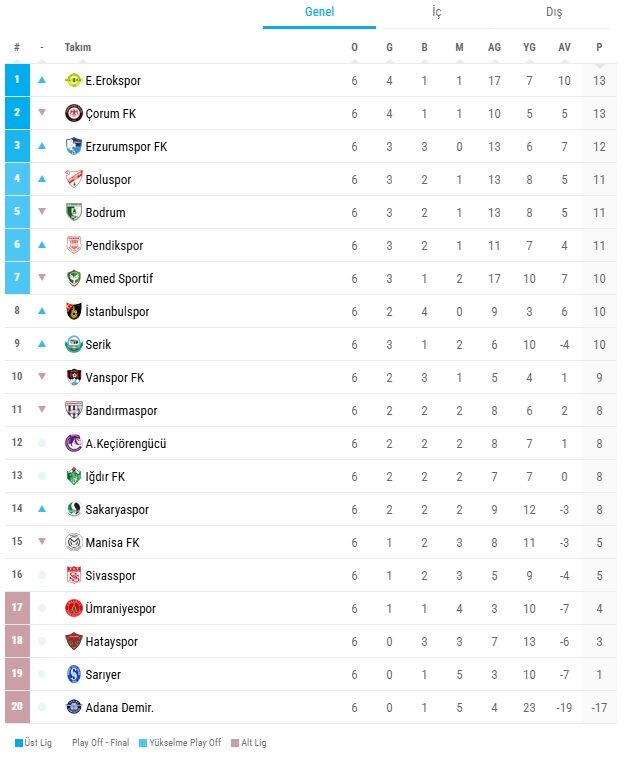This screenshot has height=763, width=626.
Task: Sort by AG goals scored header
Action: pyautogui.click(x=494, y=47)
